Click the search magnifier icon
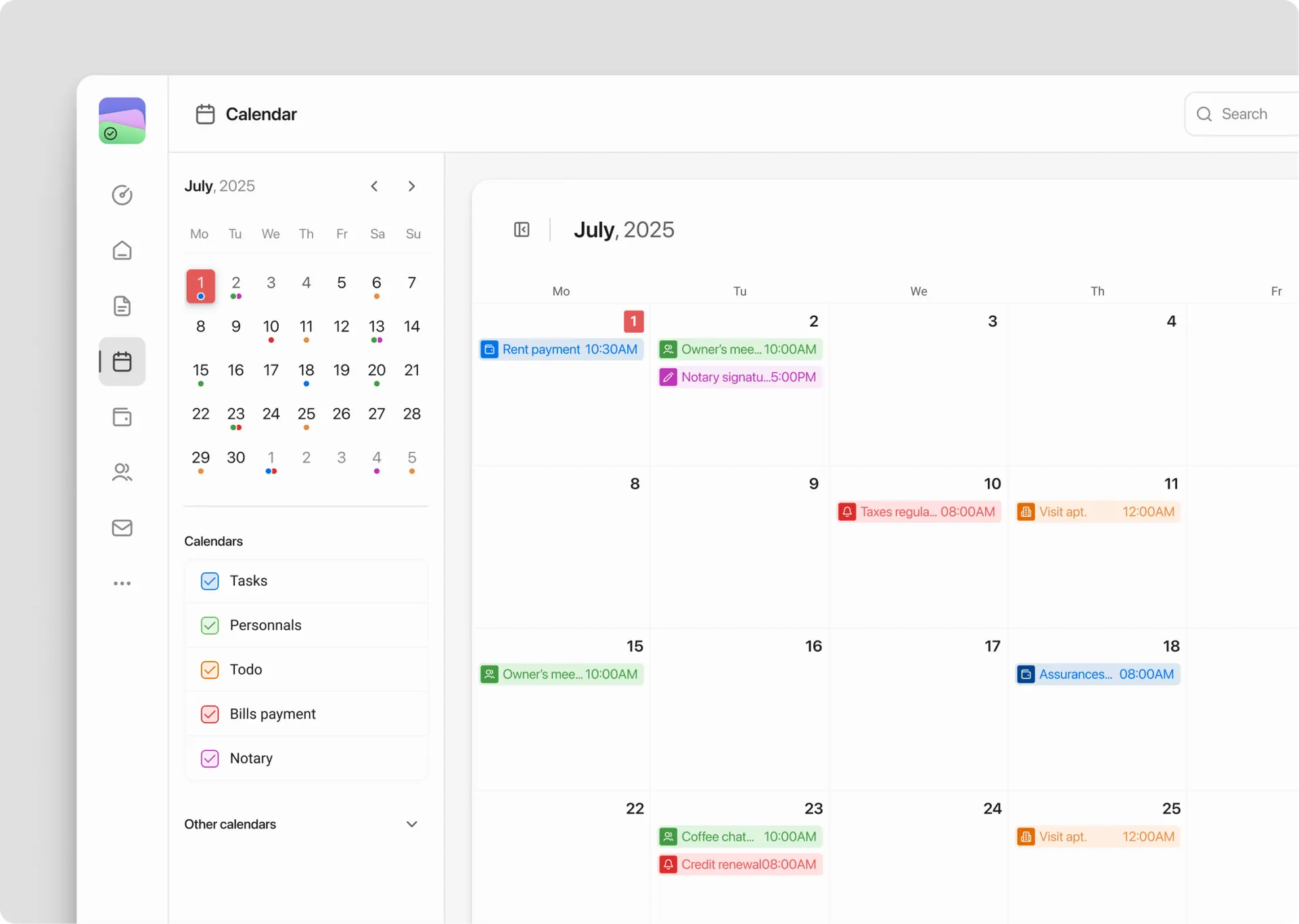The image size is (1299, 924). coord(1204,114)
